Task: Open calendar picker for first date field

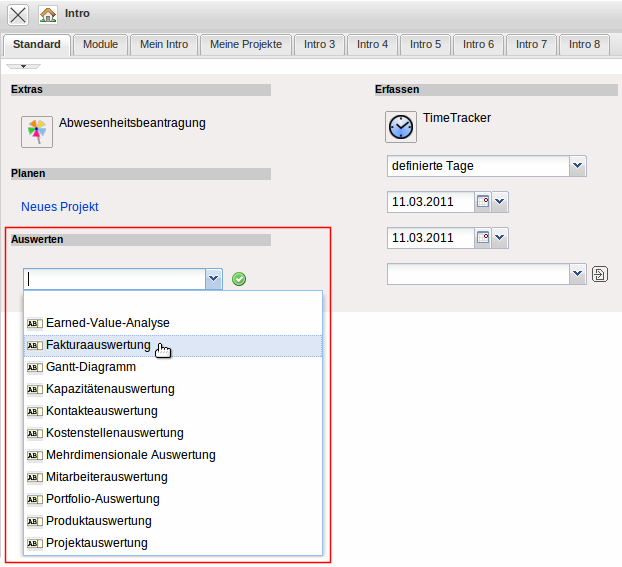Action: click(482, 202)
